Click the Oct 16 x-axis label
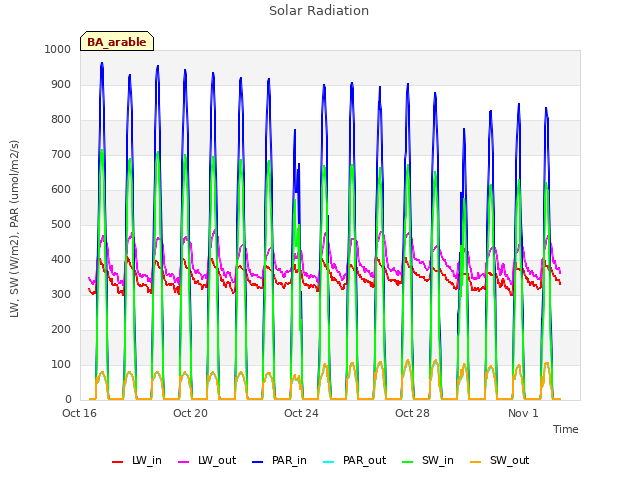Image resolution: width=640 pixels, height=480 pixels. 79,413
